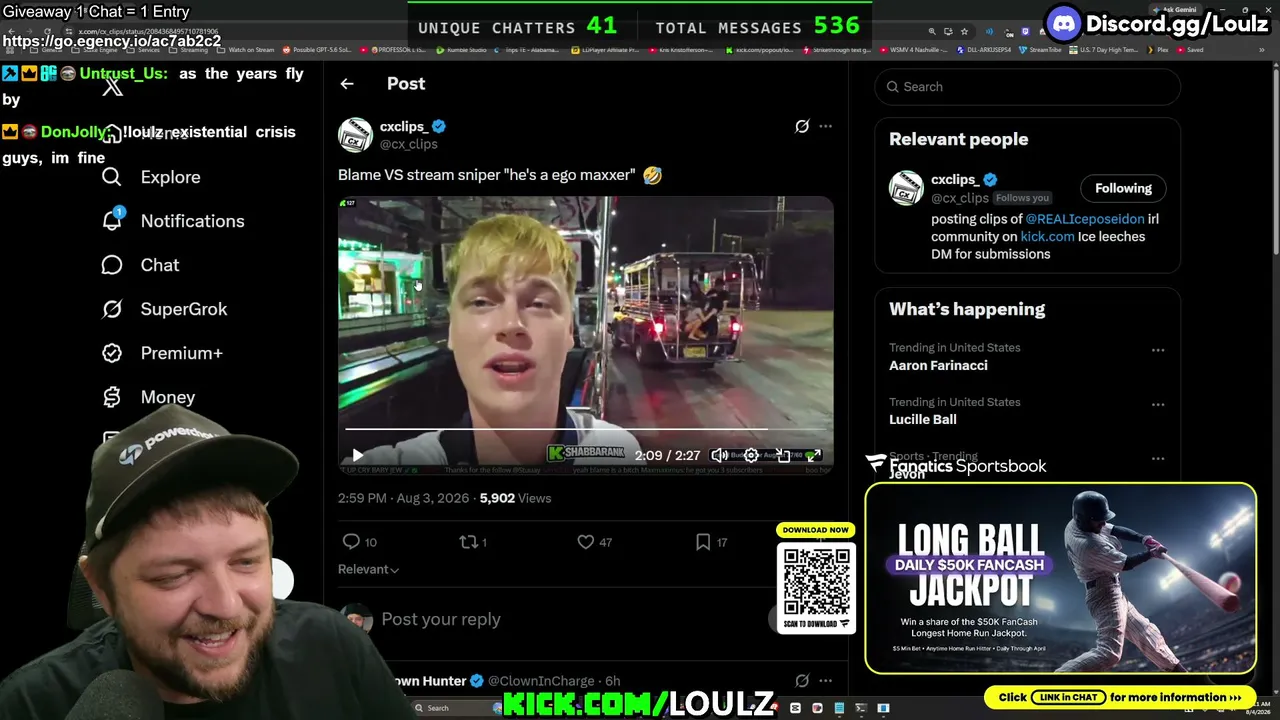Screen dimensions: 1280x720
Task: Click the Long Ball Jackpot ad banner
Action: tap(1060, 578)
